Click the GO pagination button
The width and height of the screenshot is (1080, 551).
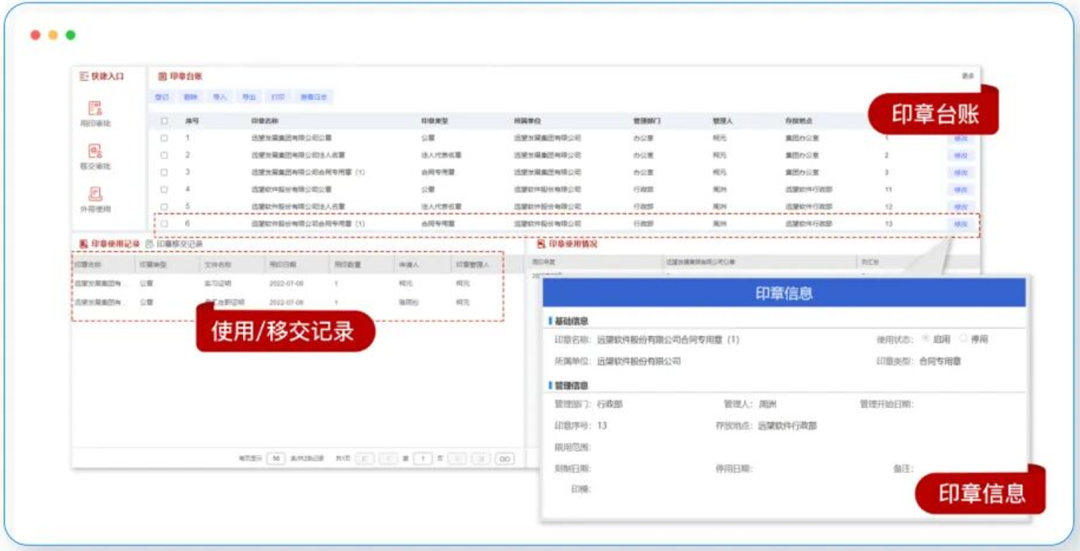tap(505, 459)
